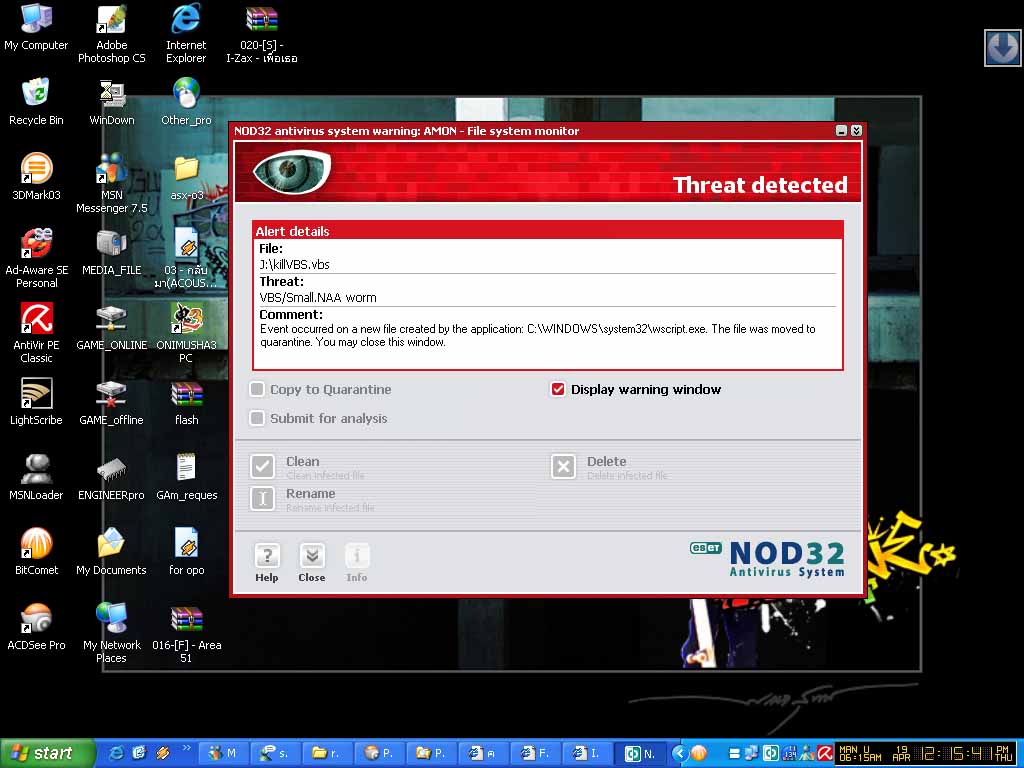Open the MSN Messenger 7.5 shortcut
1024x768 pixels.
[x=112, y=183]
